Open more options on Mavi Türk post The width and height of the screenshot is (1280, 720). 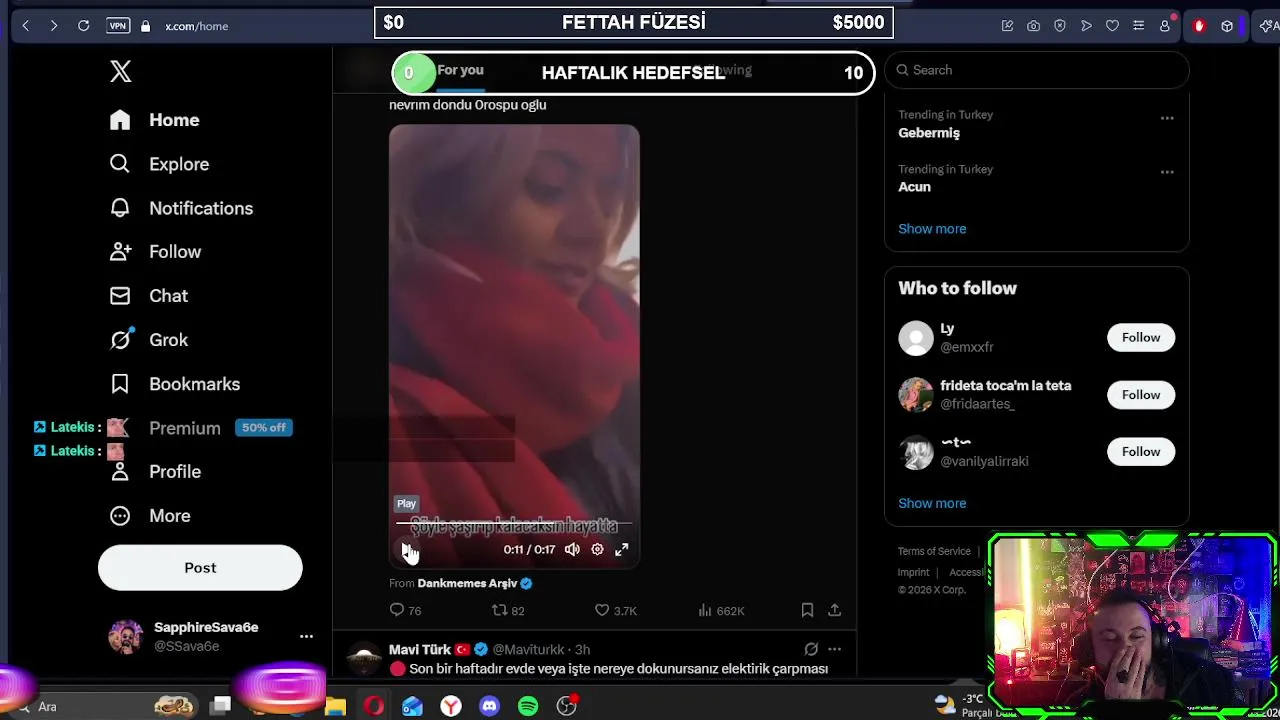tap(834, 649)
